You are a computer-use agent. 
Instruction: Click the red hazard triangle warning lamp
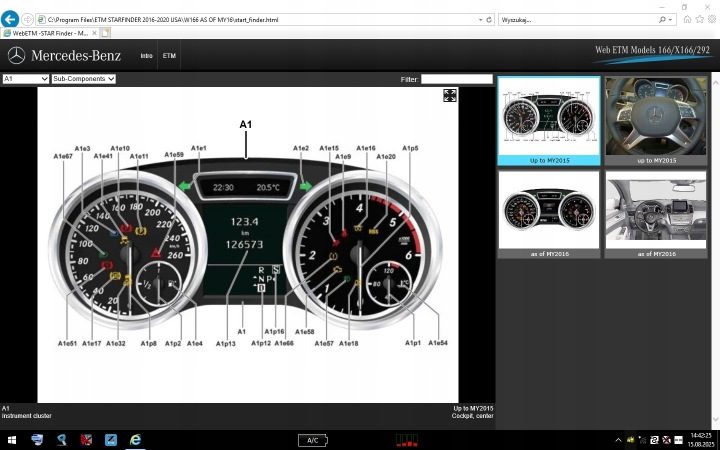[x=156, y=253]
